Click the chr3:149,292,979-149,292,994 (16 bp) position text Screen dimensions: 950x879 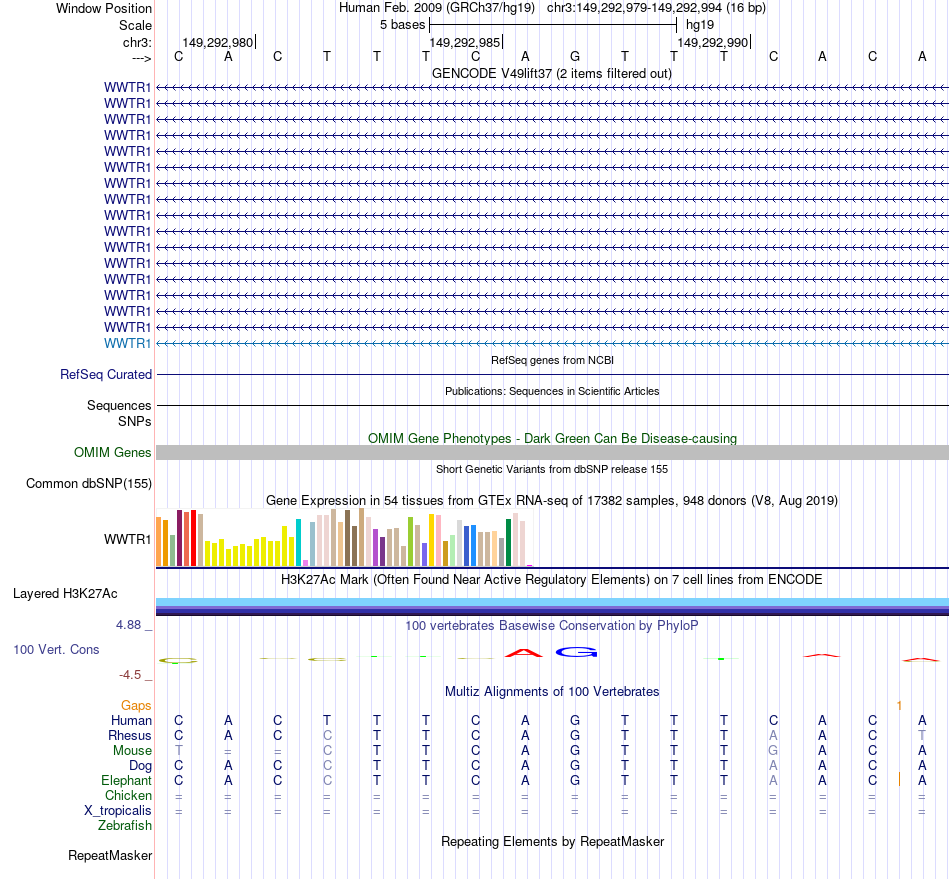pyautogui.click(x=656, y=8)
